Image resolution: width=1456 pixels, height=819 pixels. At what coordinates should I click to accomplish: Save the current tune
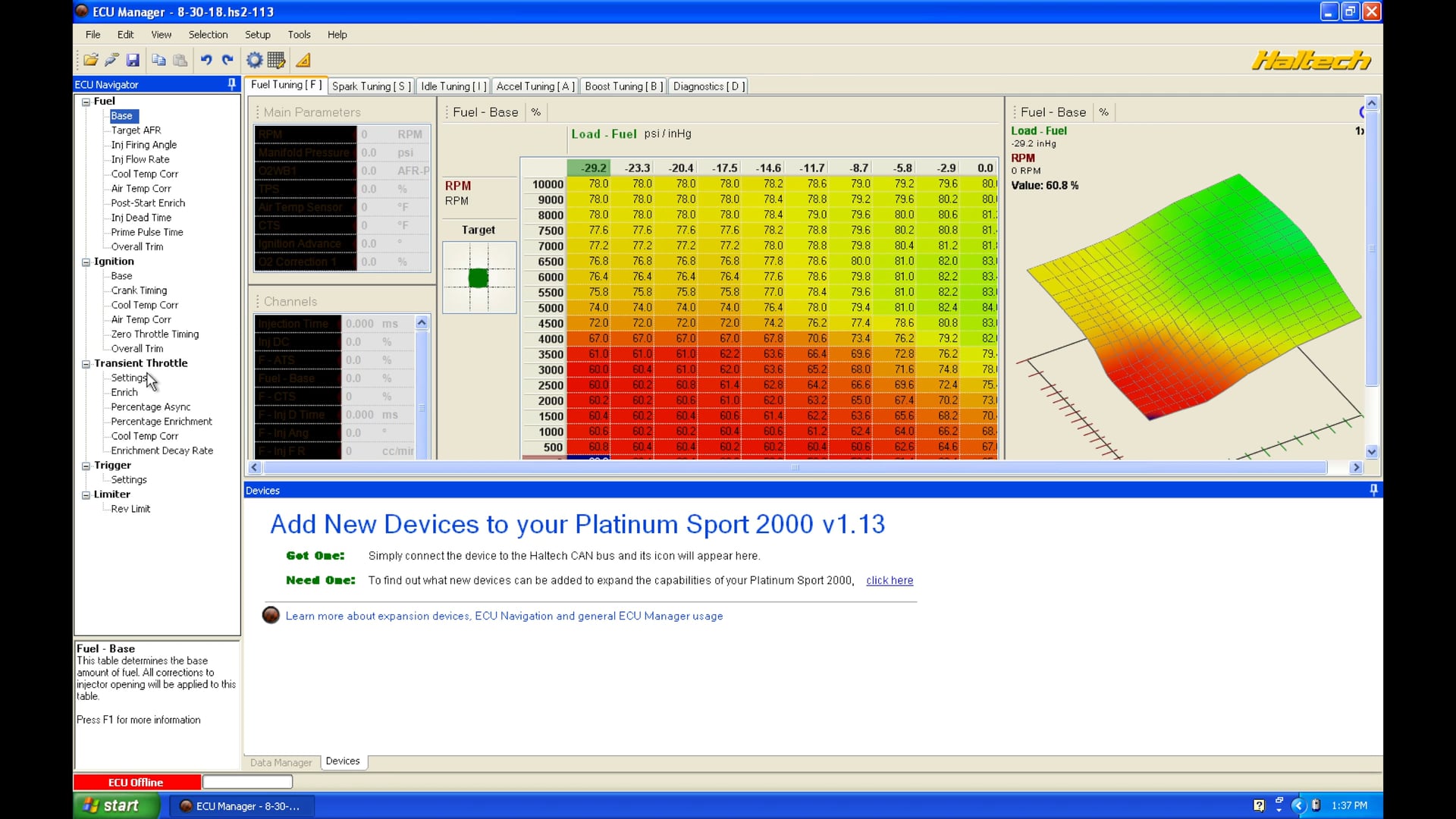click(x=133, y=60)
